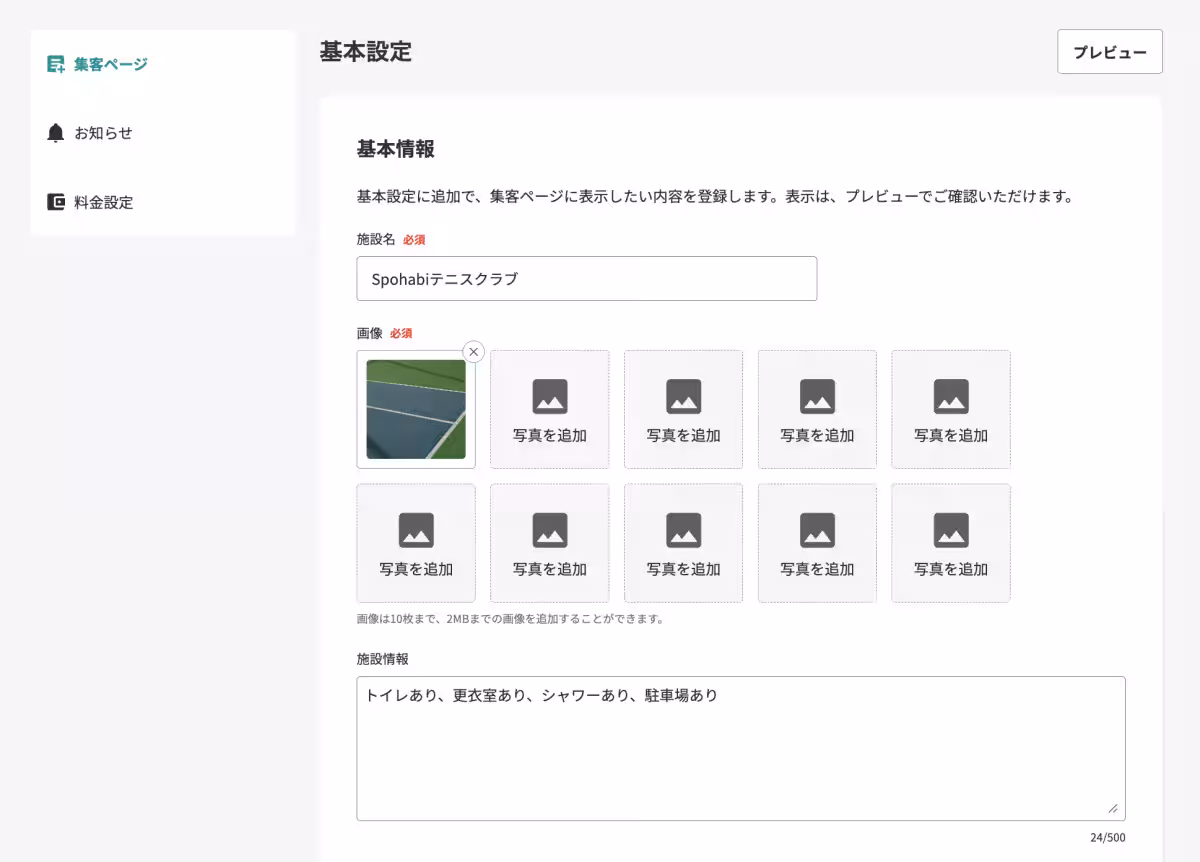Click the resize handle of 施設情報 textarea
Image resolution: width=1200 pixels, height=862 pixels.
tap(1113, 808)
